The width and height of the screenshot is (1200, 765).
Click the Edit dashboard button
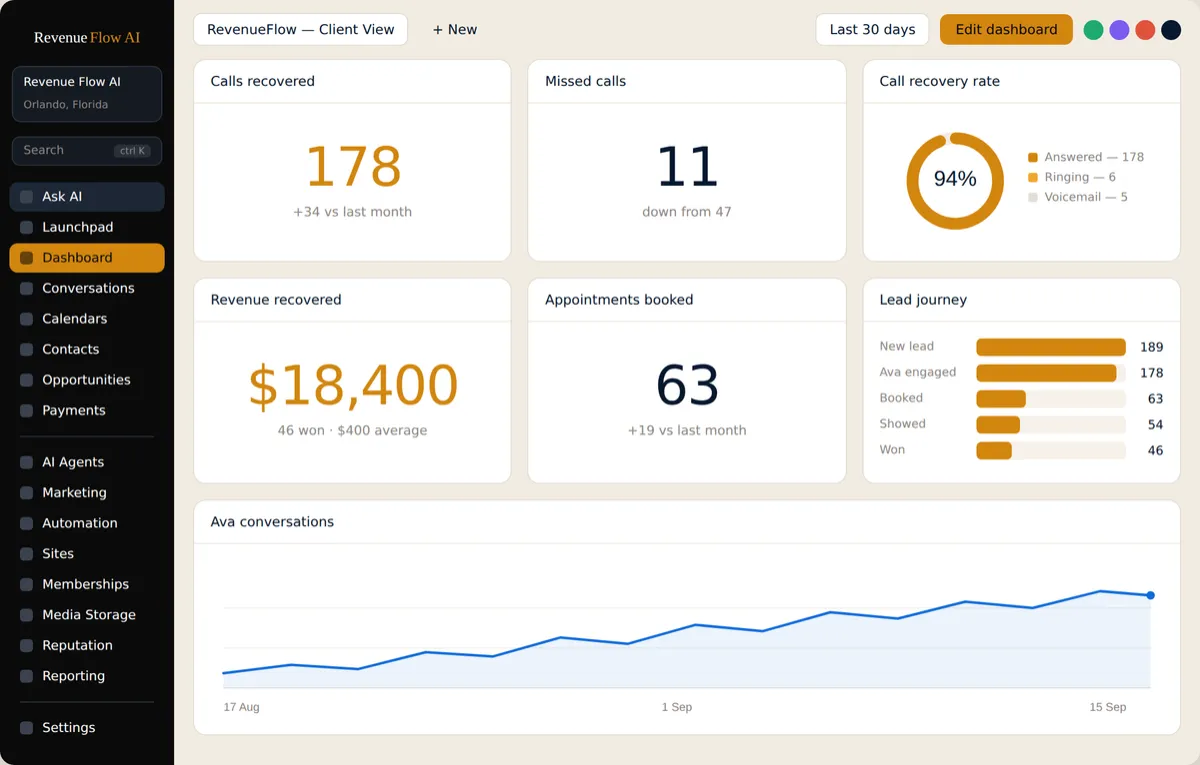tap(1006, 29)
